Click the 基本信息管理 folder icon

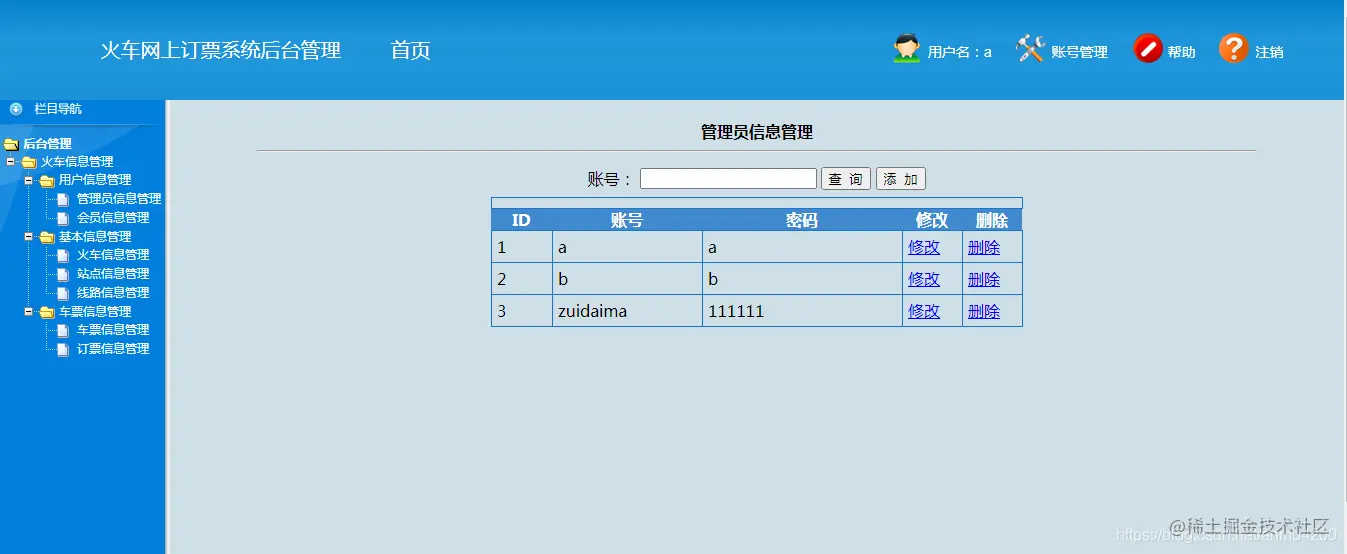coord(47,238)
